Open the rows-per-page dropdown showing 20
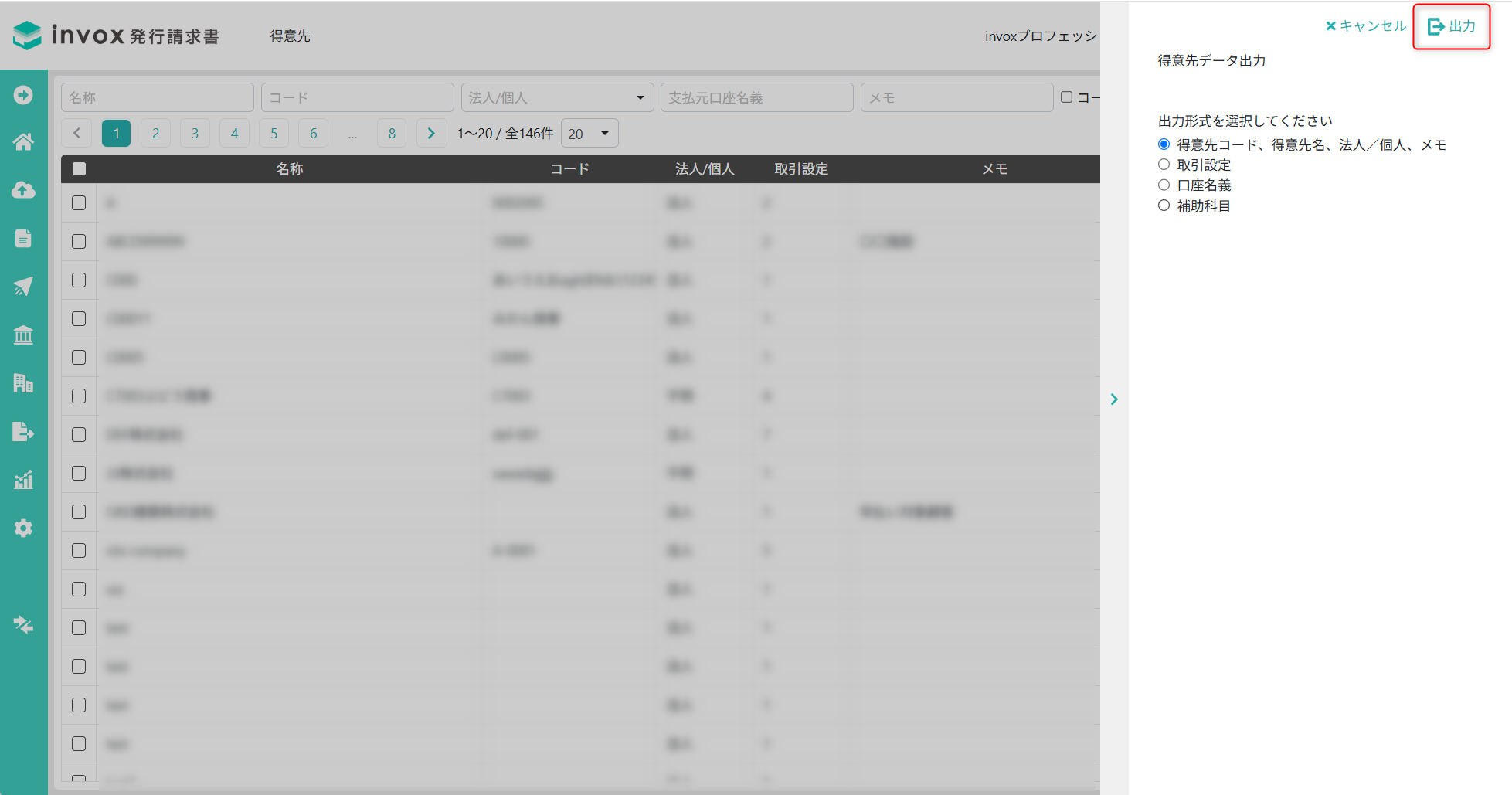Image resolution: width=1512 pixels, height=795 pixels. tap(589, 134)
